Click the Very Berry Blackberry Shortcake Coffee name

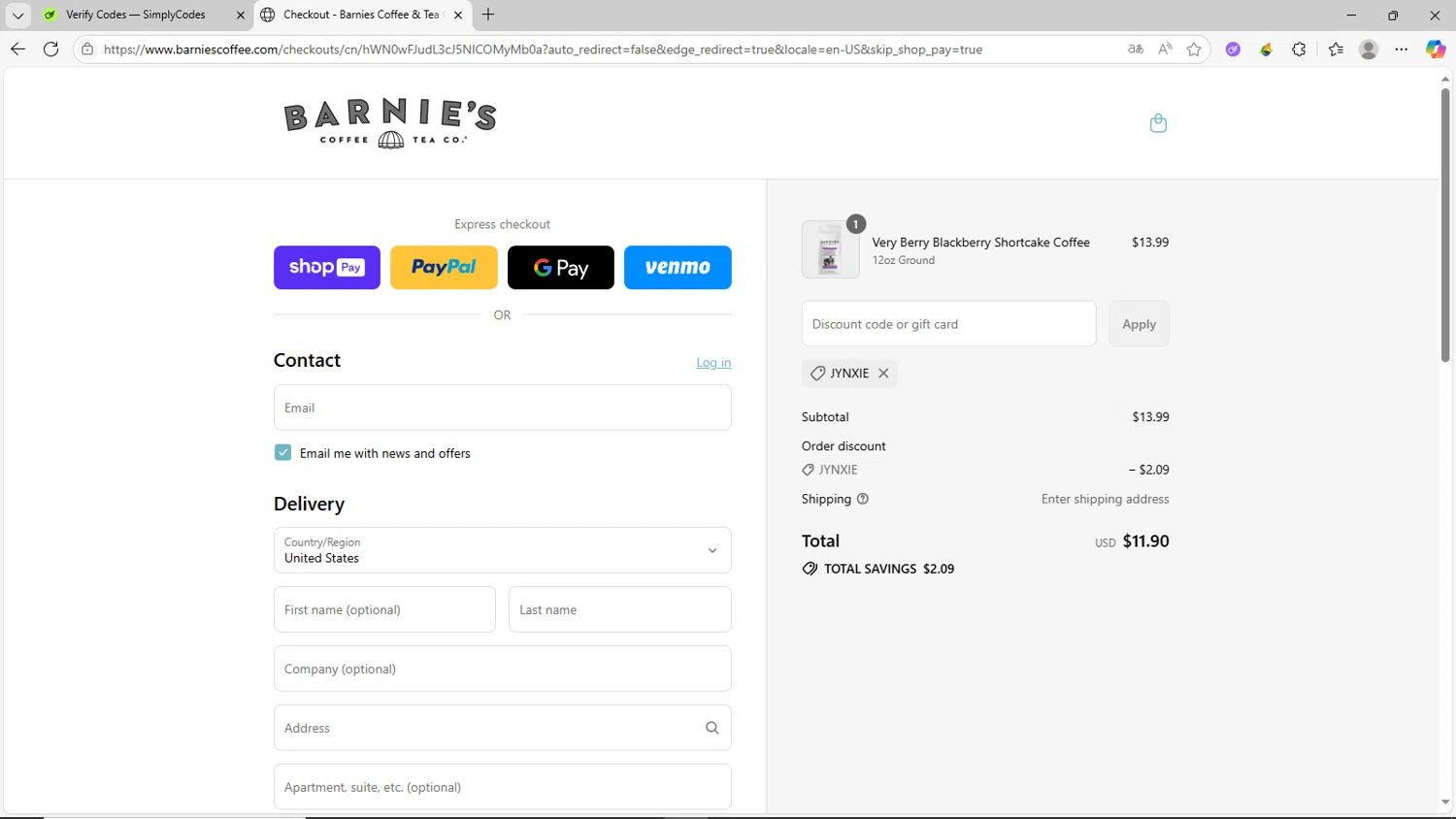point(980,243)
